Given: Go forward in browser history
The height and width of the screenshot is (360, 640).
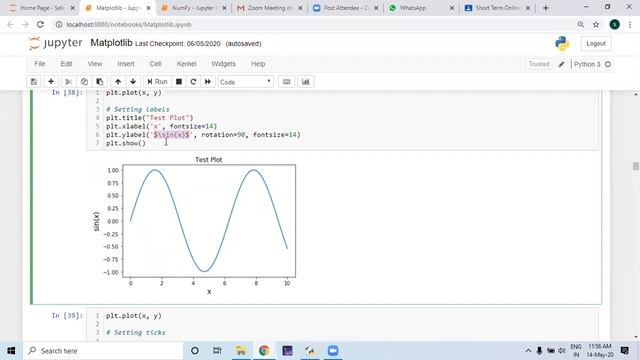Looking at the screenshot, I should pos(25,24).
